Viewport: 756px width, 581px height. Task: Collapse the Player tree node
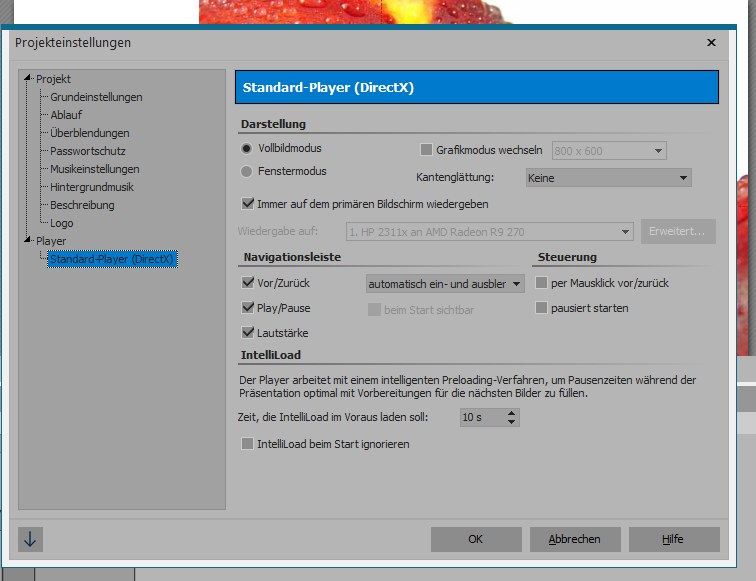(x=29, y=241)
